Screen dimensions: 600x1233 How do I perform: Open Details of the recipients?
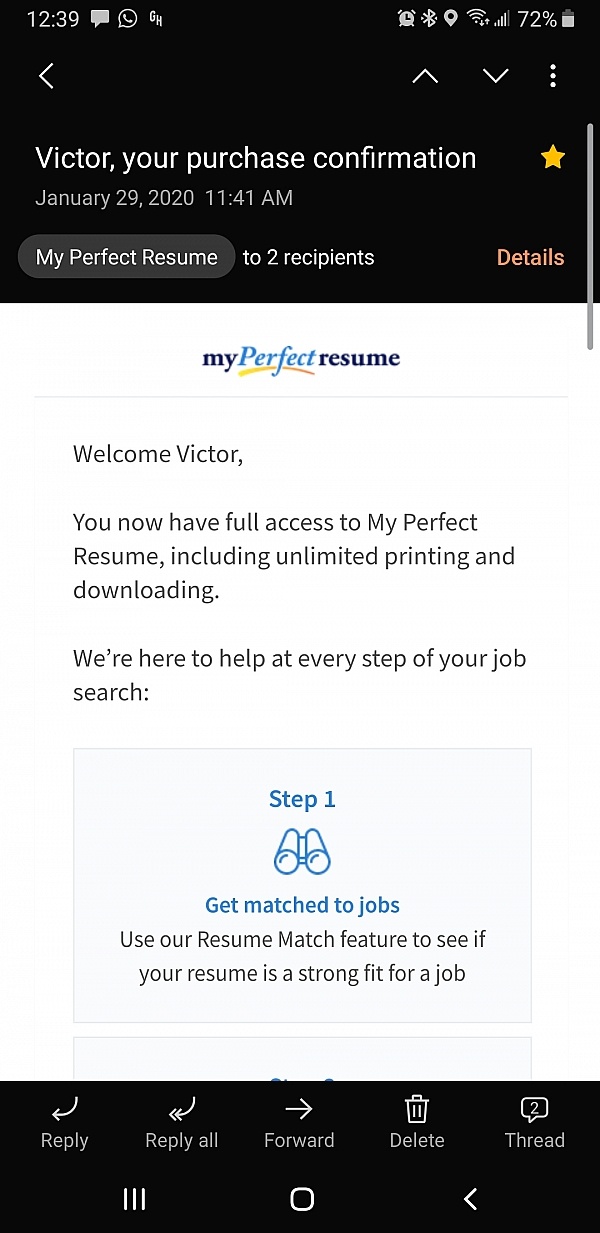530,257
